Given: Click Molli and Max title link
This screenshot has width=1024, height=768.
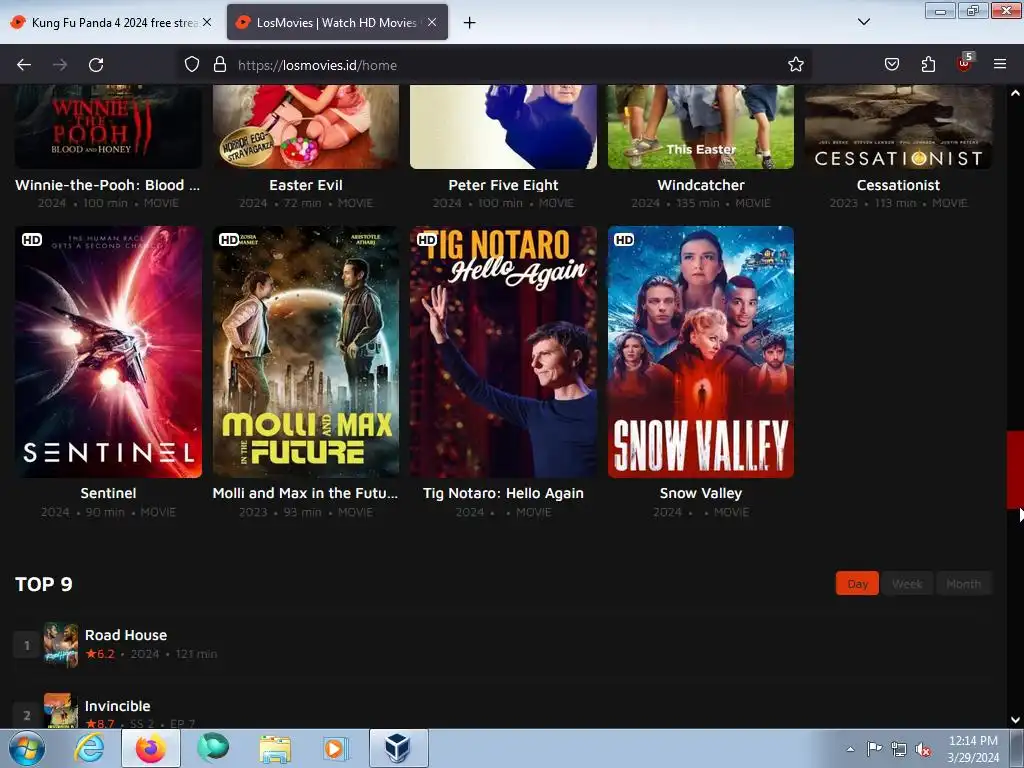Looking at the screenshot, I should point(305,493).
